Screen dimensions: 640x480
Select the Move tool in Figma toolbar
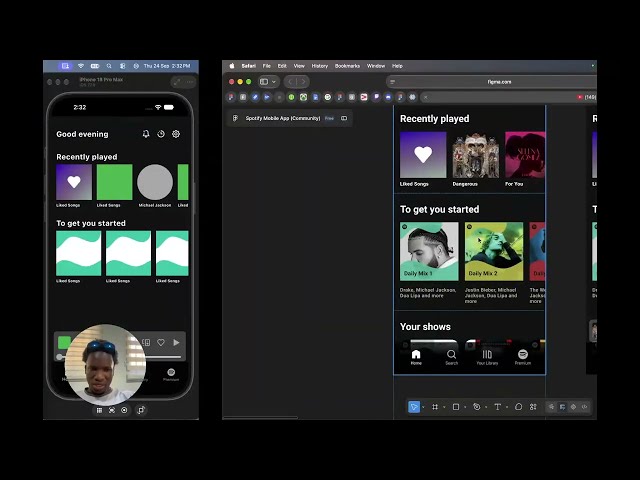click(x=413, y=407)
